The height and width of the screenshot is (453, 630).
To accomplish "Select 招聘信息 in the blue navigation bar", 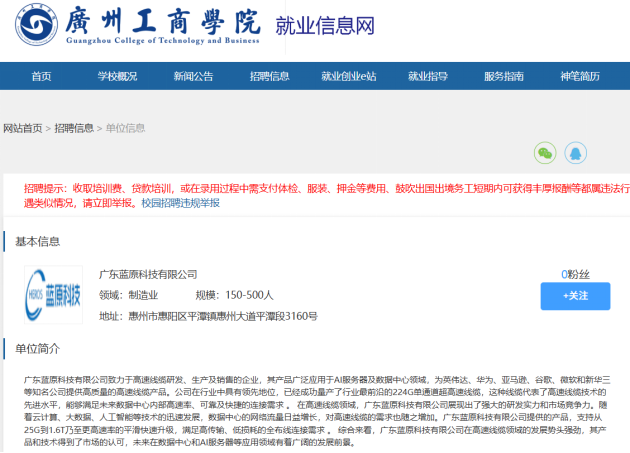I will (269, 76).
